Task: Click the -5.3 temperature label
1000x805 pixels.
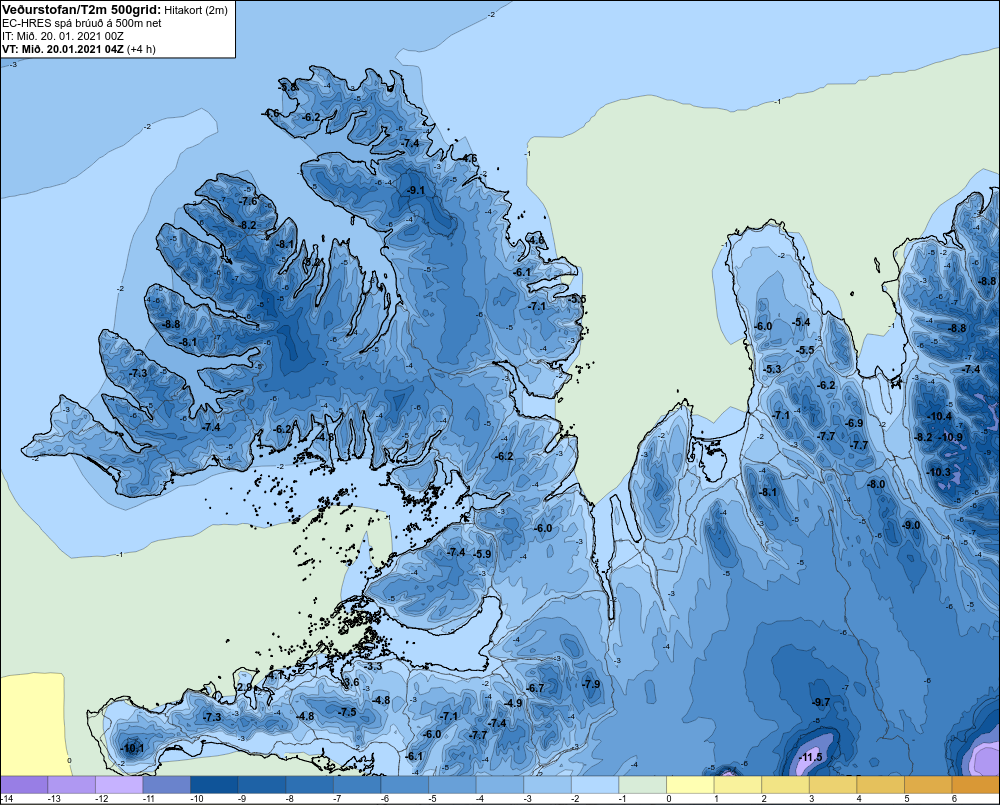Action: (x=772, y=369)
